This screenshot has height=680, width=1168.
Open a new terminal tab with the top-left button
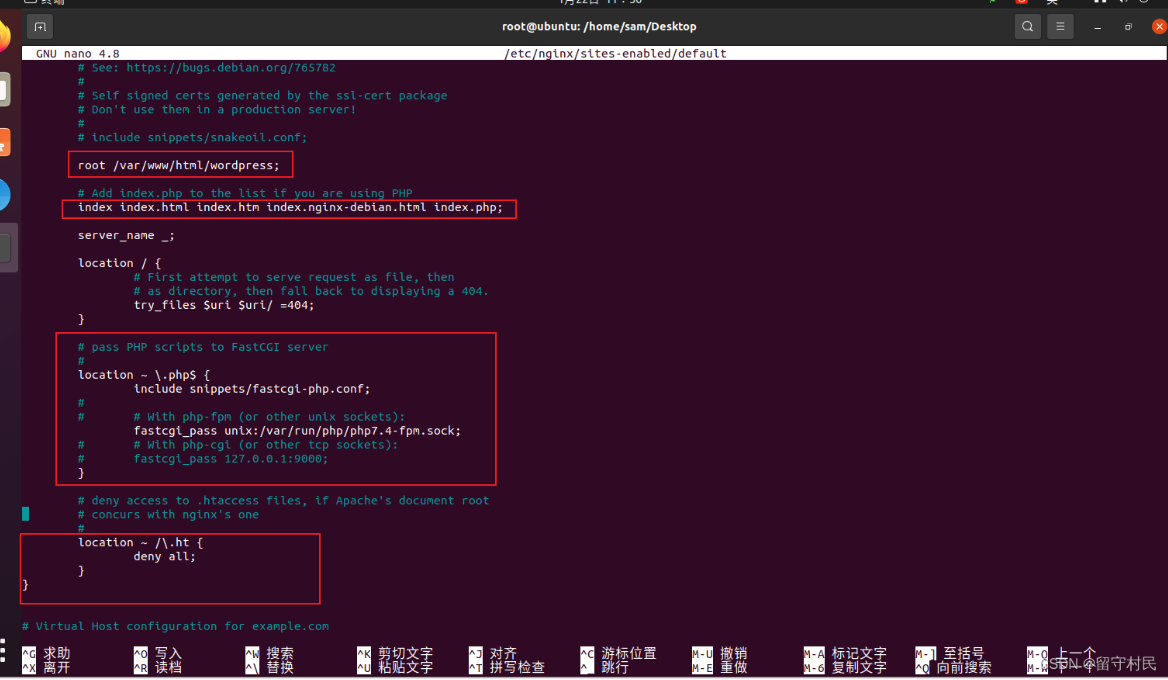(40, 27)
